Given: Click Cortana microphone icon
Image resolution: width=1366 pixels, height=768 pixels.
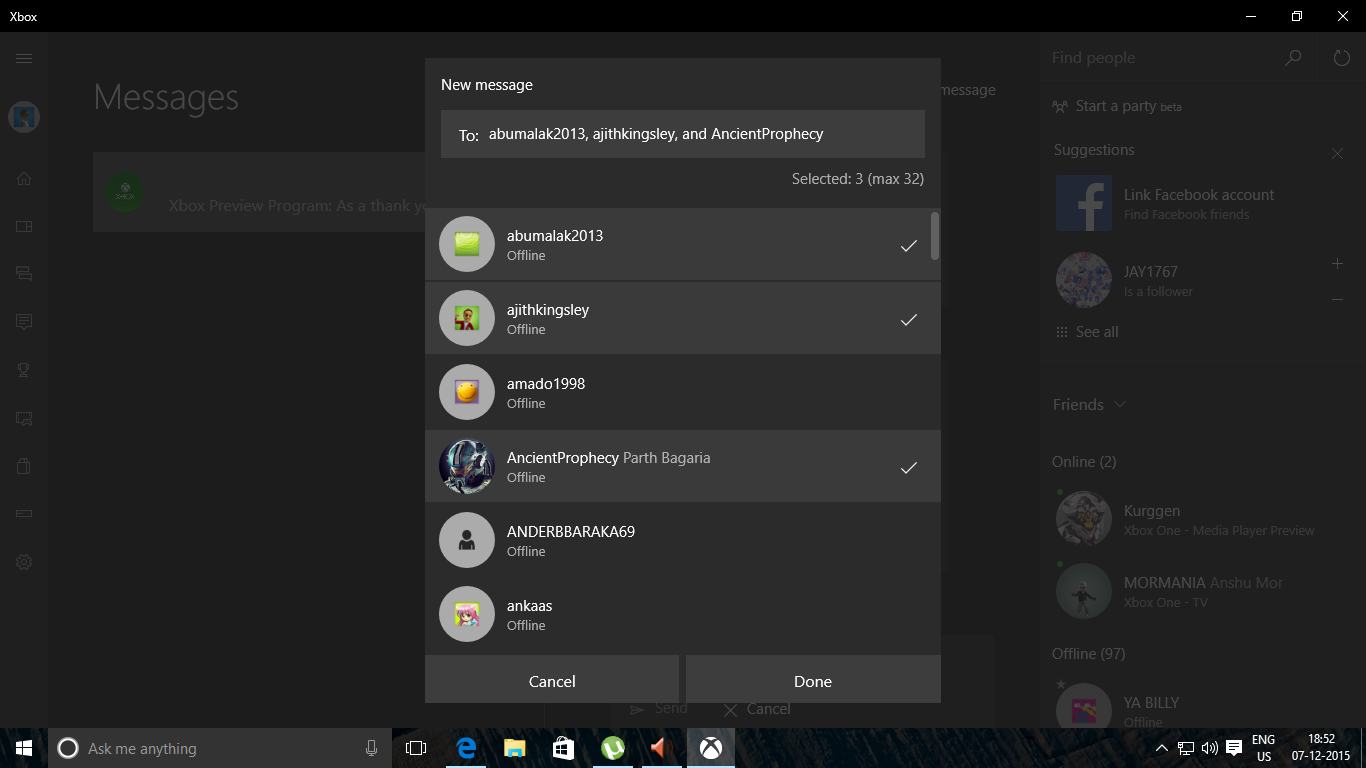Looking at the screenshot, I should coord(372,748).
